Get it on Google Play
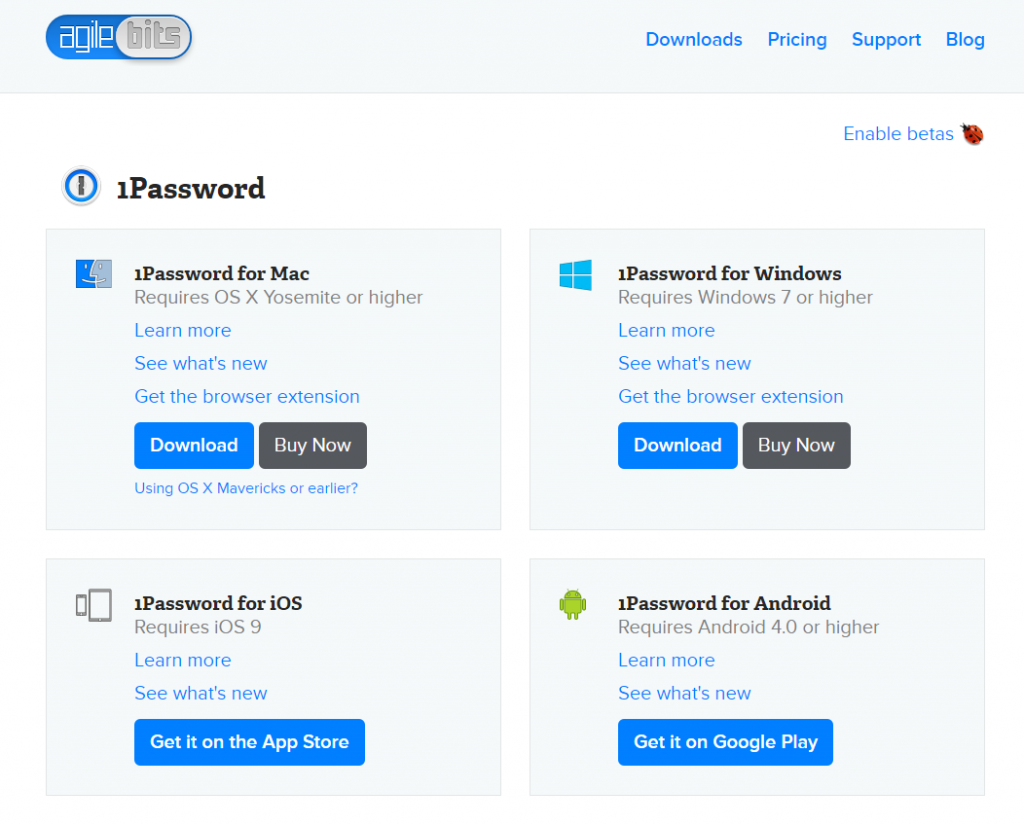The width and height of the screenshot is (1024, 825). point(725,742)
